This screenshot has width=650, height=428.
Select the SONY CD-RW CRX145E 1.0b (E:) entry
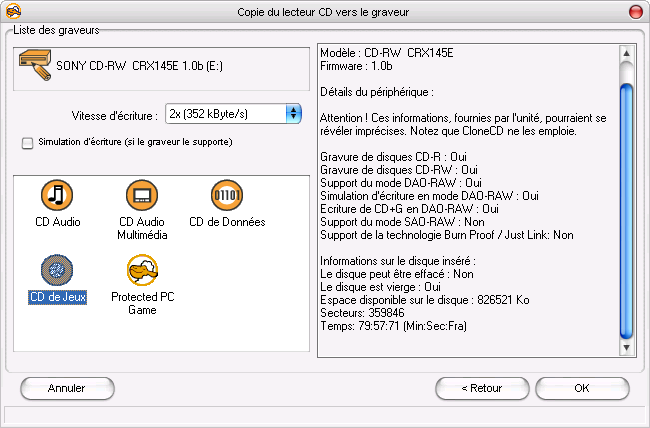(161, 68)
